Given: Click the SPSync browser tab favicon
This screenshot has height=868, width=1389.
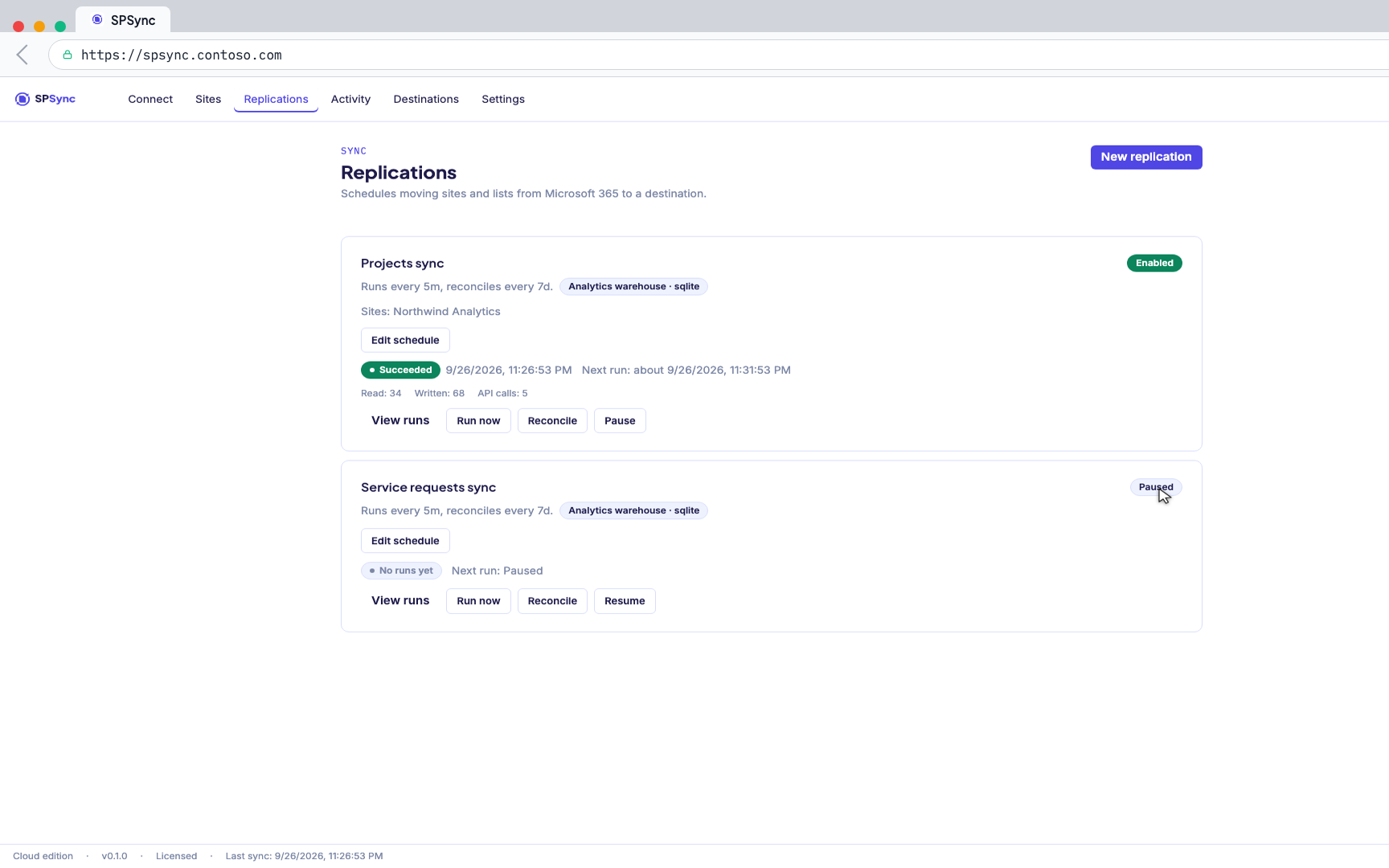Looking at the screenshot, I should [97, 19].
